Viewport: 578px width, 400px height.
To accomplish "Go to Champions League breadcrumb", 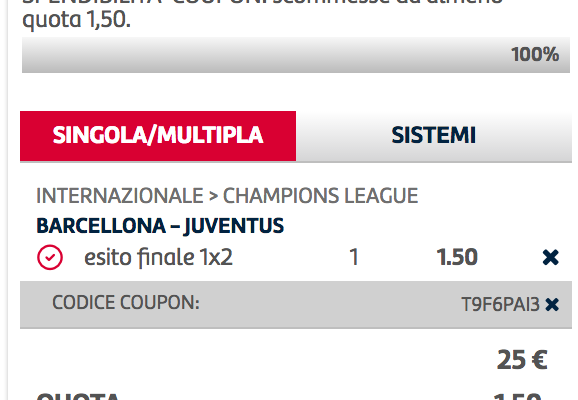I will pos(320,195).
